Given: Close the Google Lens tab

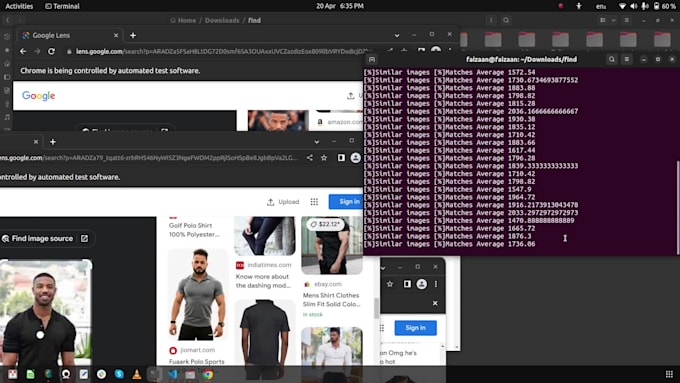Looking at the screenshot, I should click(x=116, y=36).
